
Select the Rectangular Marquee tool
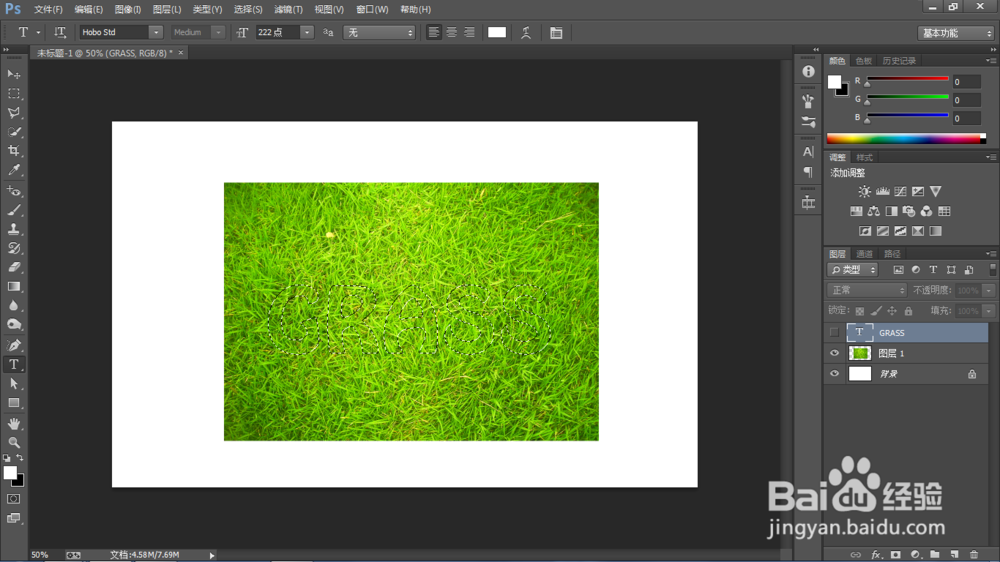[13, 94]
